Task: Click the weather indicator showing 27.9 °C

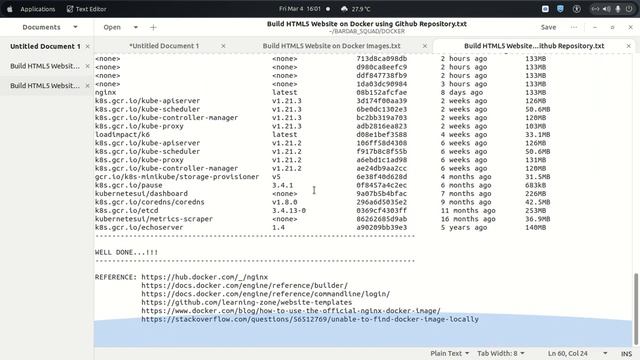Action: [356, 9]
